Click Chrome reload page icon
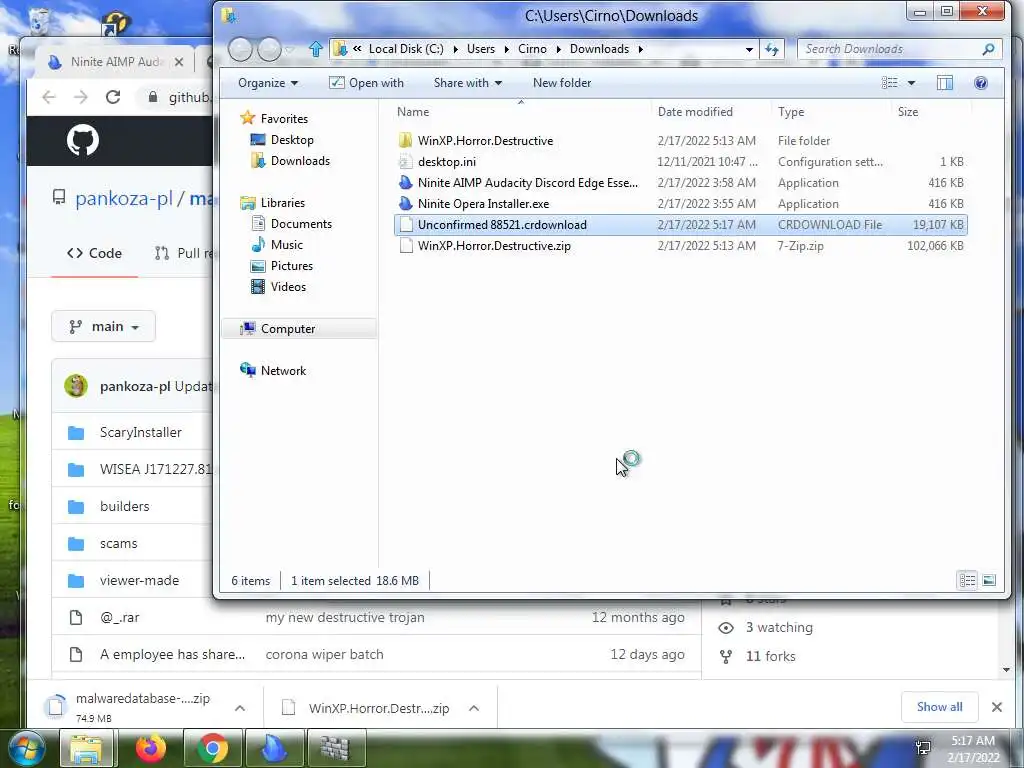 [113, 97]
